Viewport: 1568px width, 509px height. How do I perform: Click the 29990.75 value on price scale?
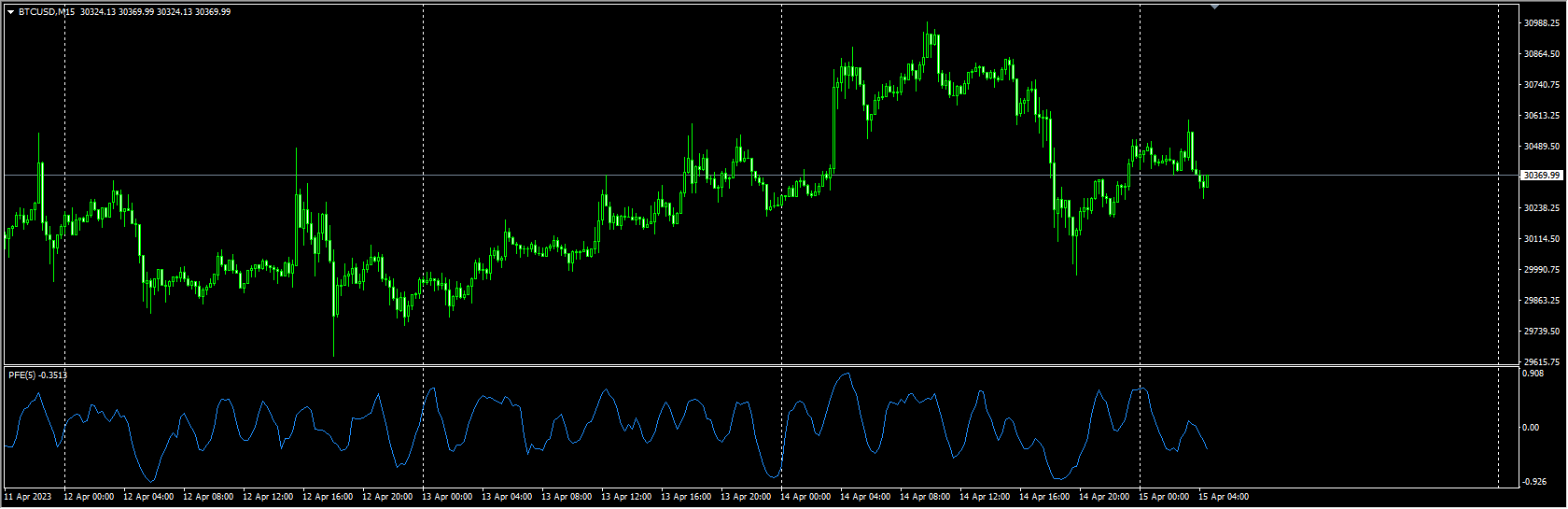1542,270
